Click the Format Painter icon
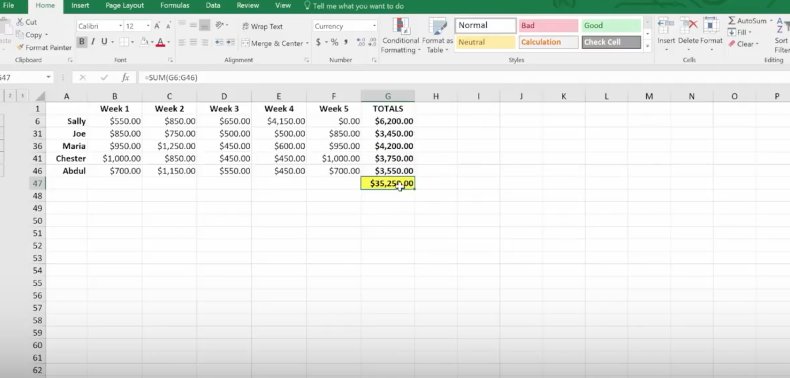790x378 pixels. [x=20, y=47]
